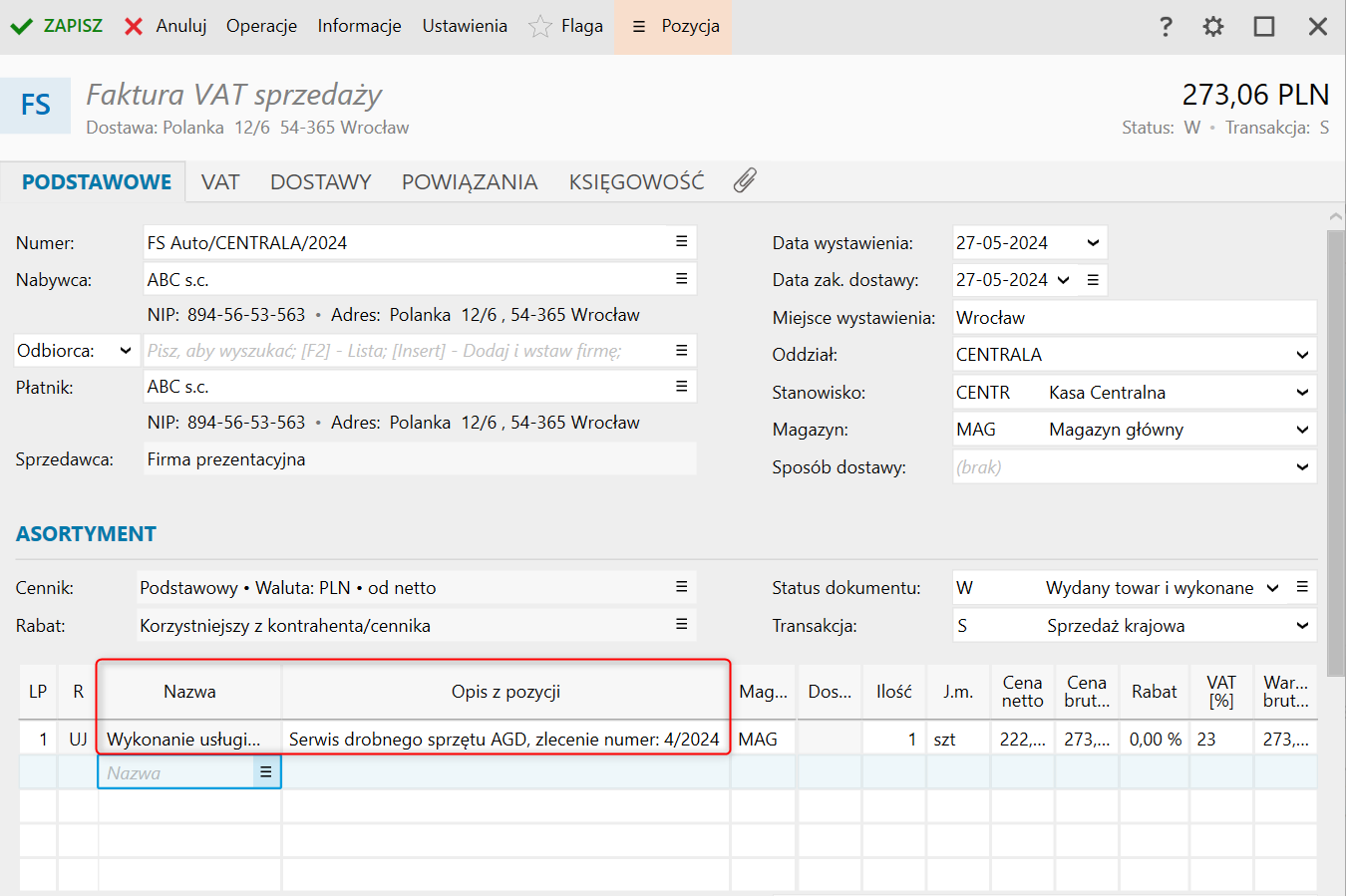Click the question mark help icon
Image resolution: width=1346 pixels, height=896 pixels.
(x=1166, y=27)
